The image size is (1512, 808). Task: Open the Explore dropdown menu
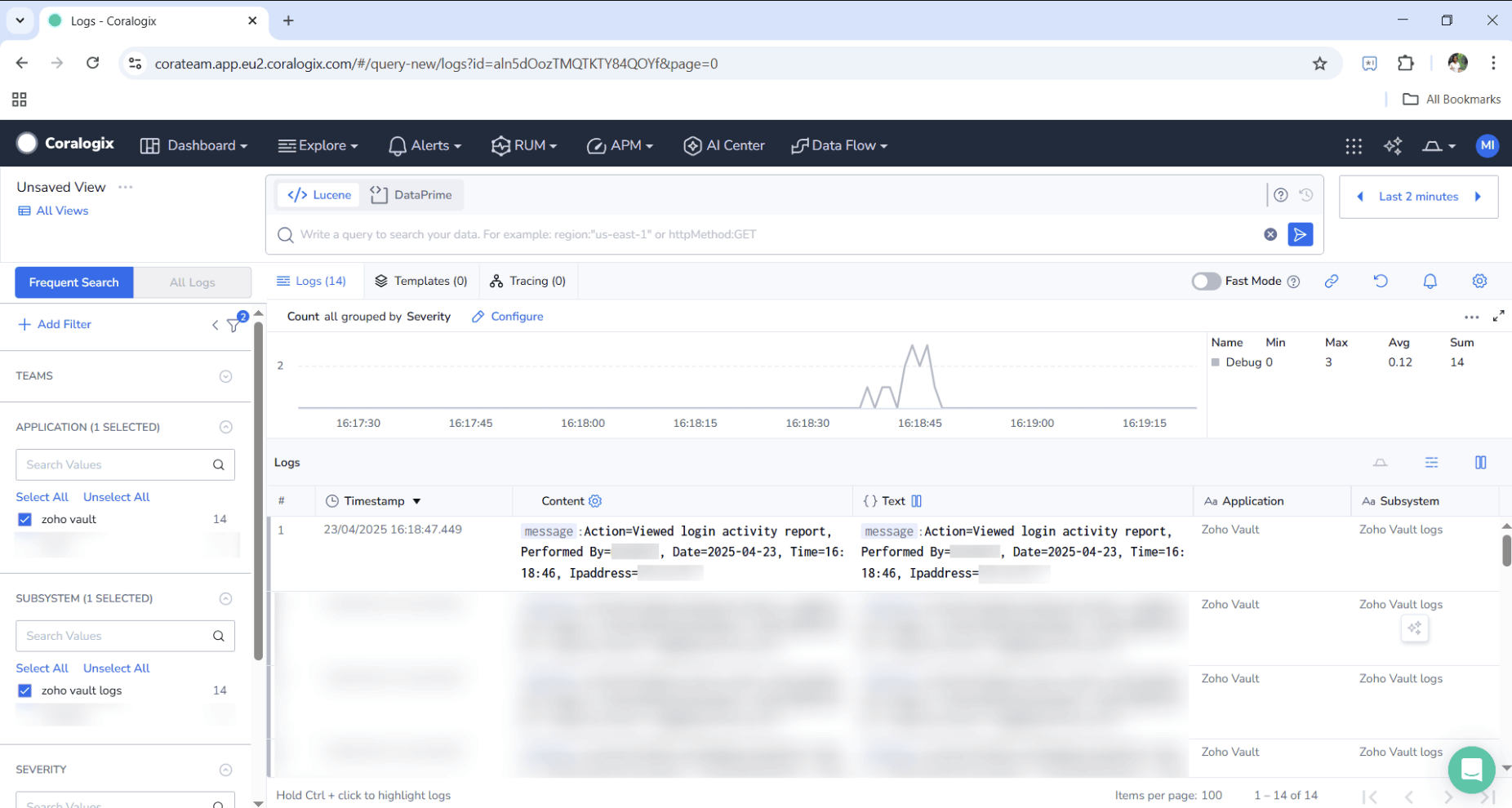point(318,145)
